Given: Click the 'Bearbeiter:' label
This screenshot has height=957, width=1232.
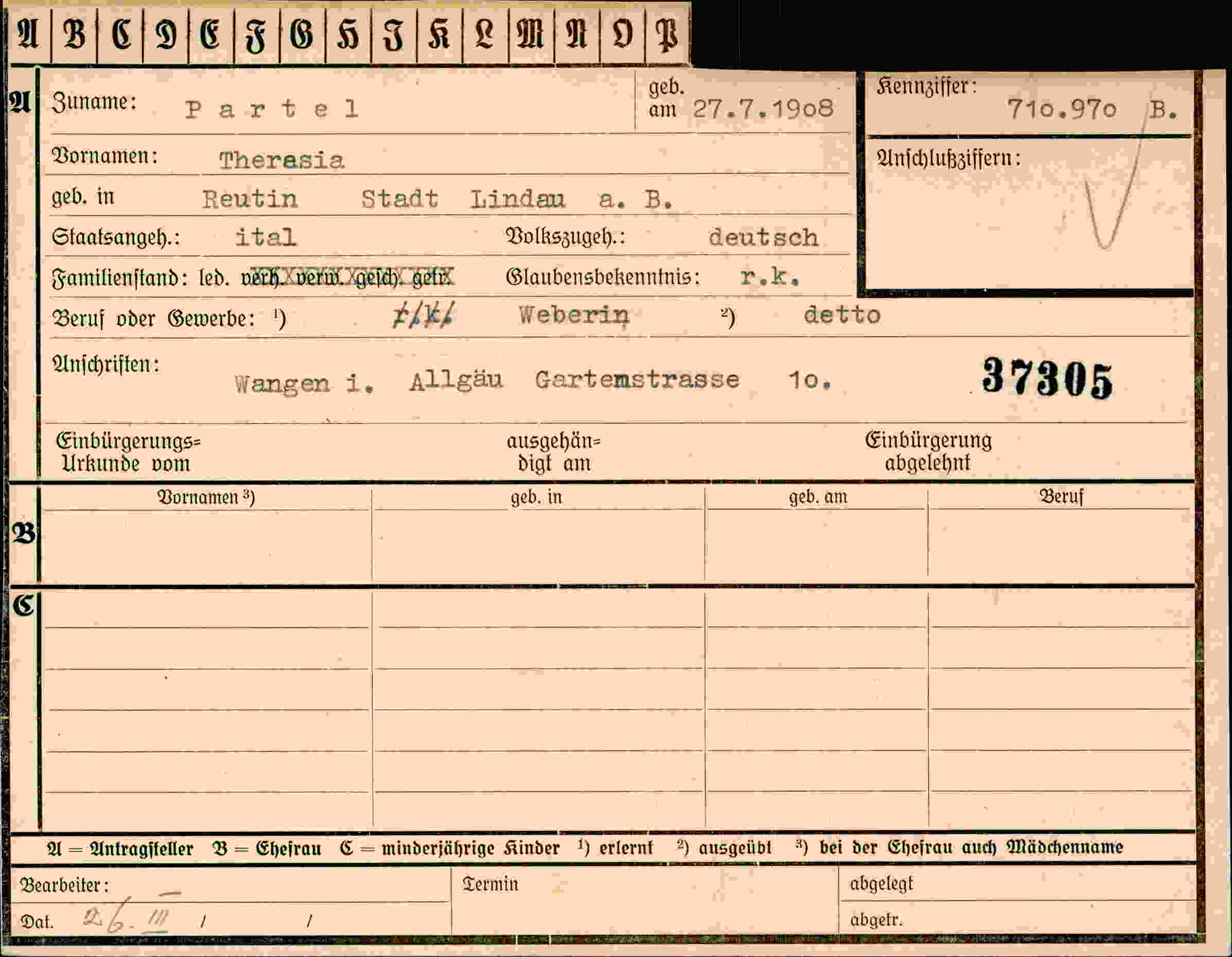Looking at the screenshot, I should [65, 885].
